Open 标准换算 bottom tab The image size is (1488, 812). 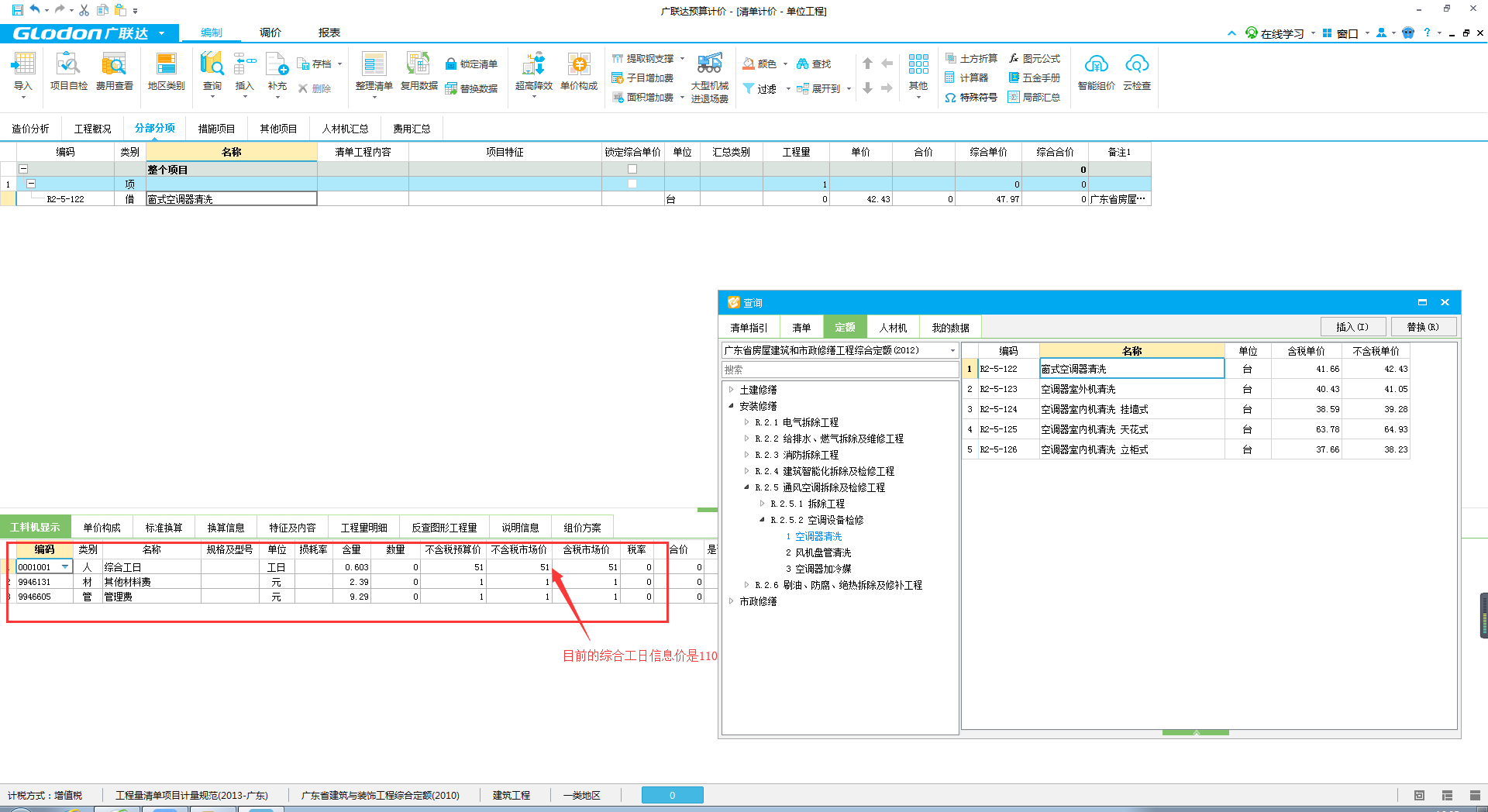coord(164,528)
